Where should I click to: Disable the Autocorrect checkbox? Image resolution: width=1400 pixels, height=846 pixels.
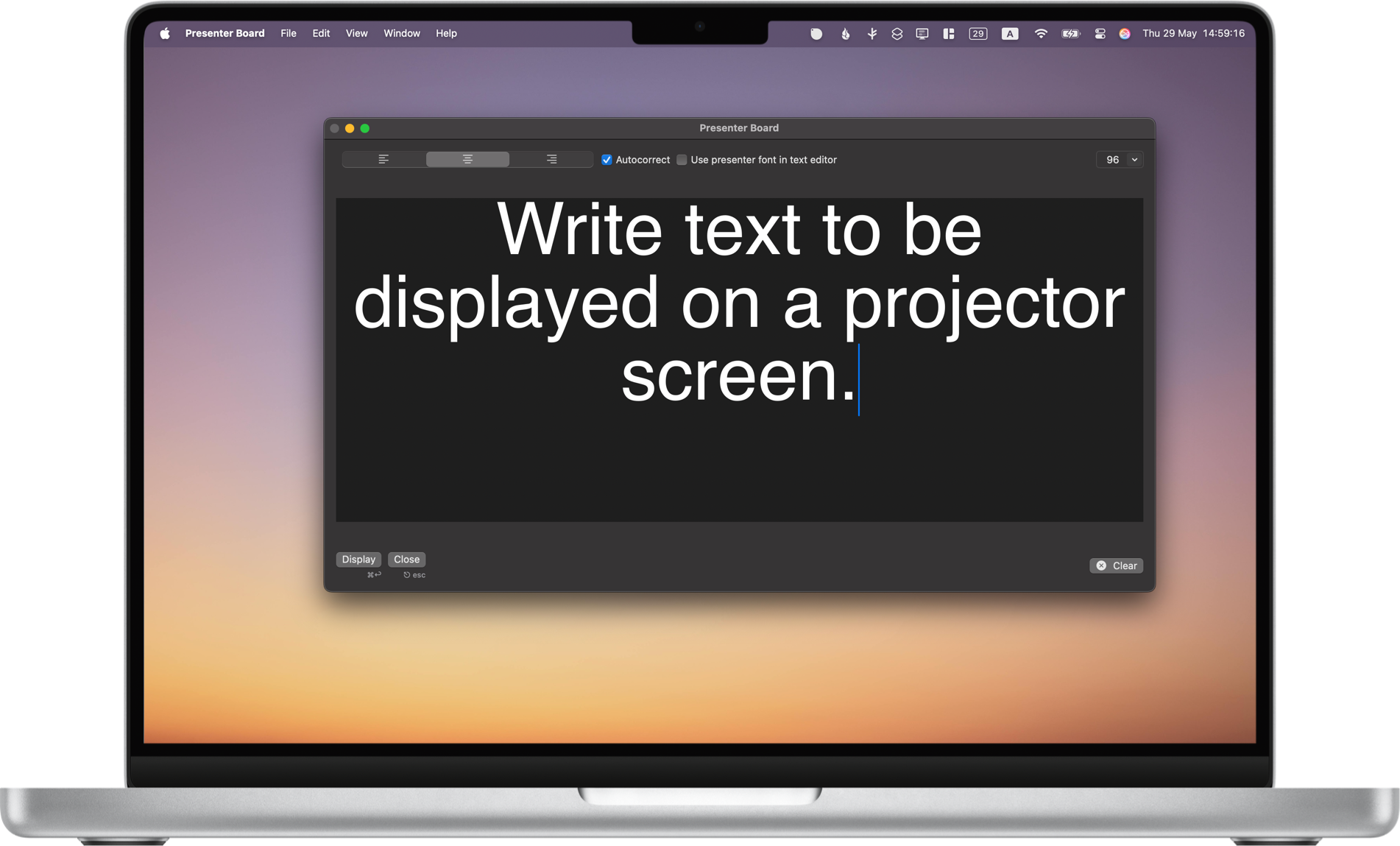[x=607, y=160]
